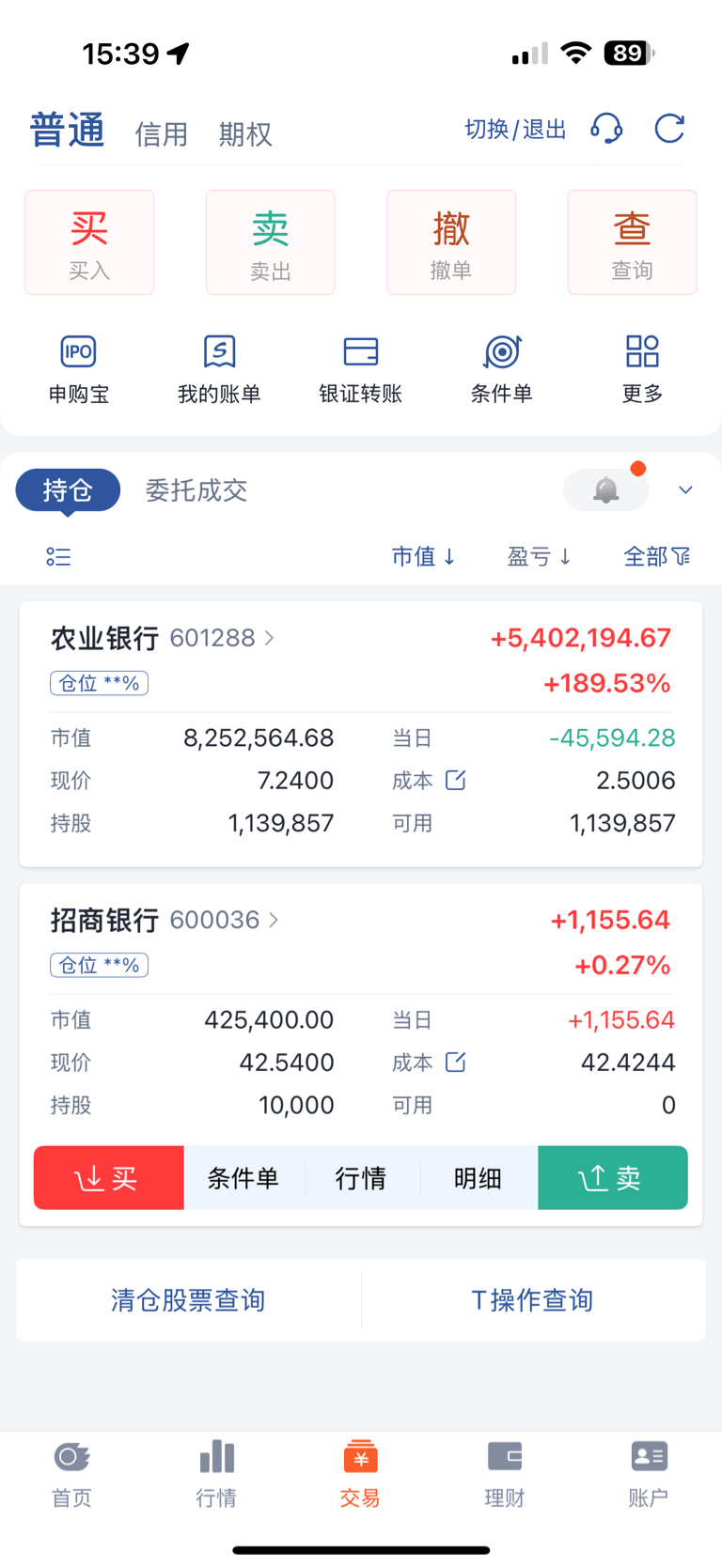Screen dimensions: 722x1568
Task: Expand the chevron beside the bell
Action: pyautogui.click(x=685, y=489)
